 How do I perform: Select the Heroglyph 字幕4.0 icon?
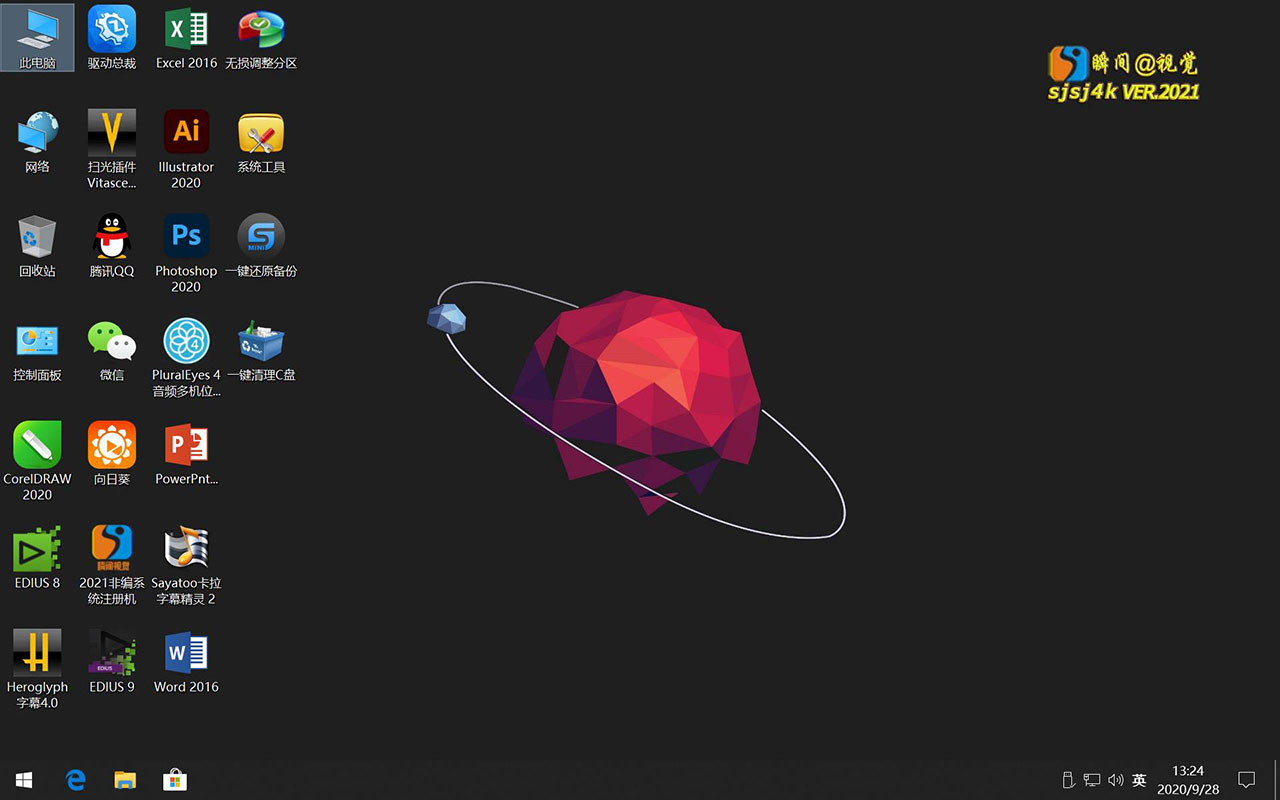(37, 669)
